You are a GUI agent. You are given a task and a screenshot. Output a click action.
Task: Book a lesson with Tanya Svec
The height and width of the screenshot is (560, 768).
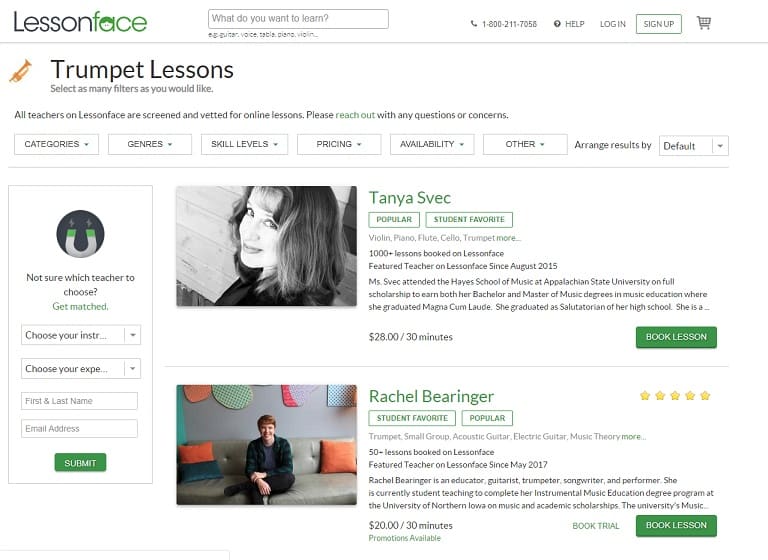coord(676,337)
